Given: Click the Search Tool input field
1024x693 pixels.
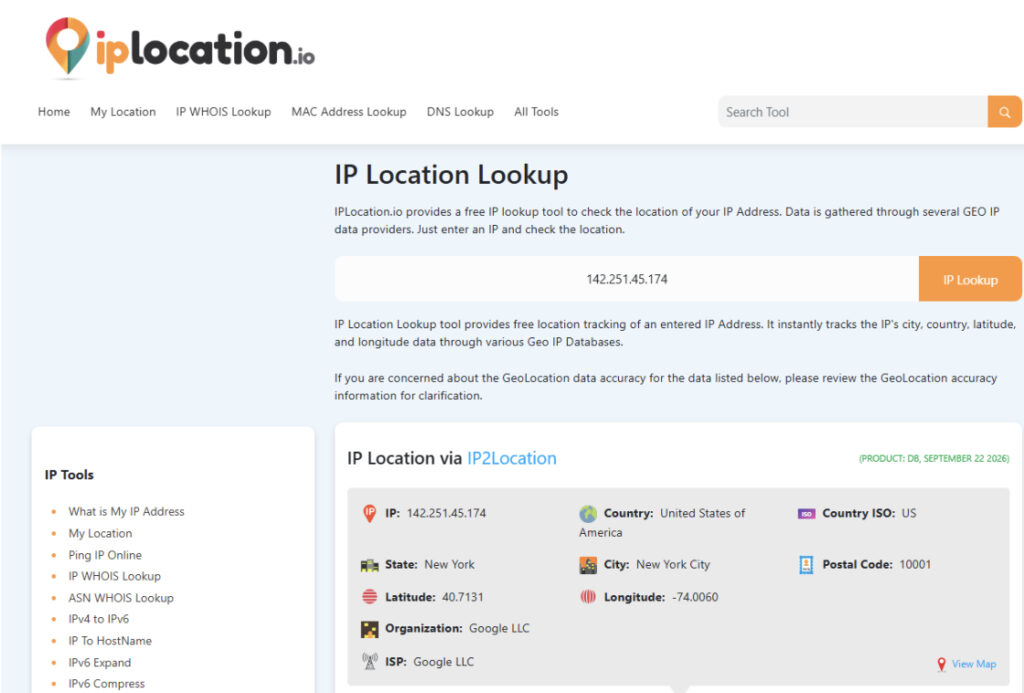Looking at the screenshot, I should pos(853,112).
